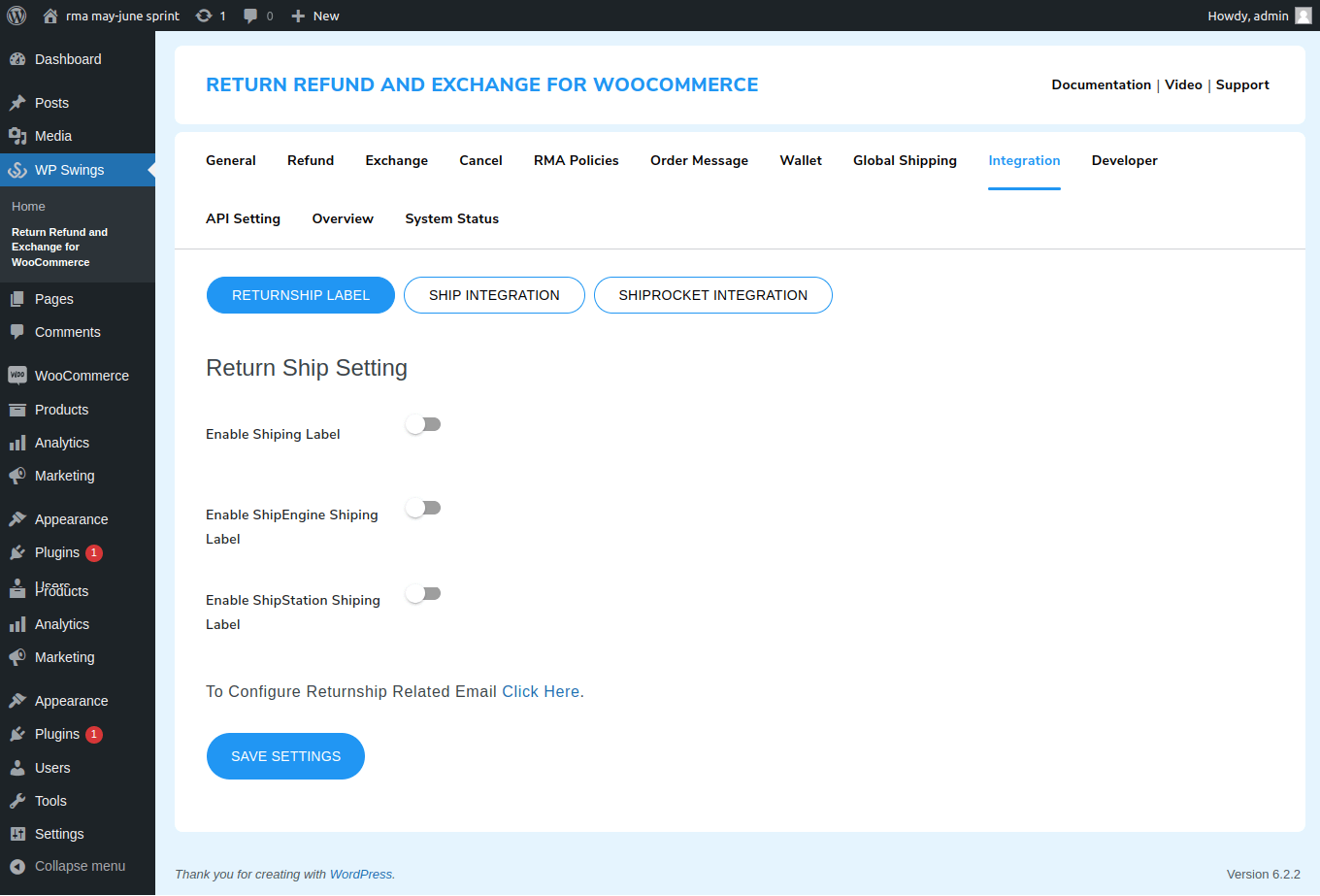This screenshot has height=896, width=1320.
Task: Click the Return Ship Setting heading
Action: coord(307,368)
